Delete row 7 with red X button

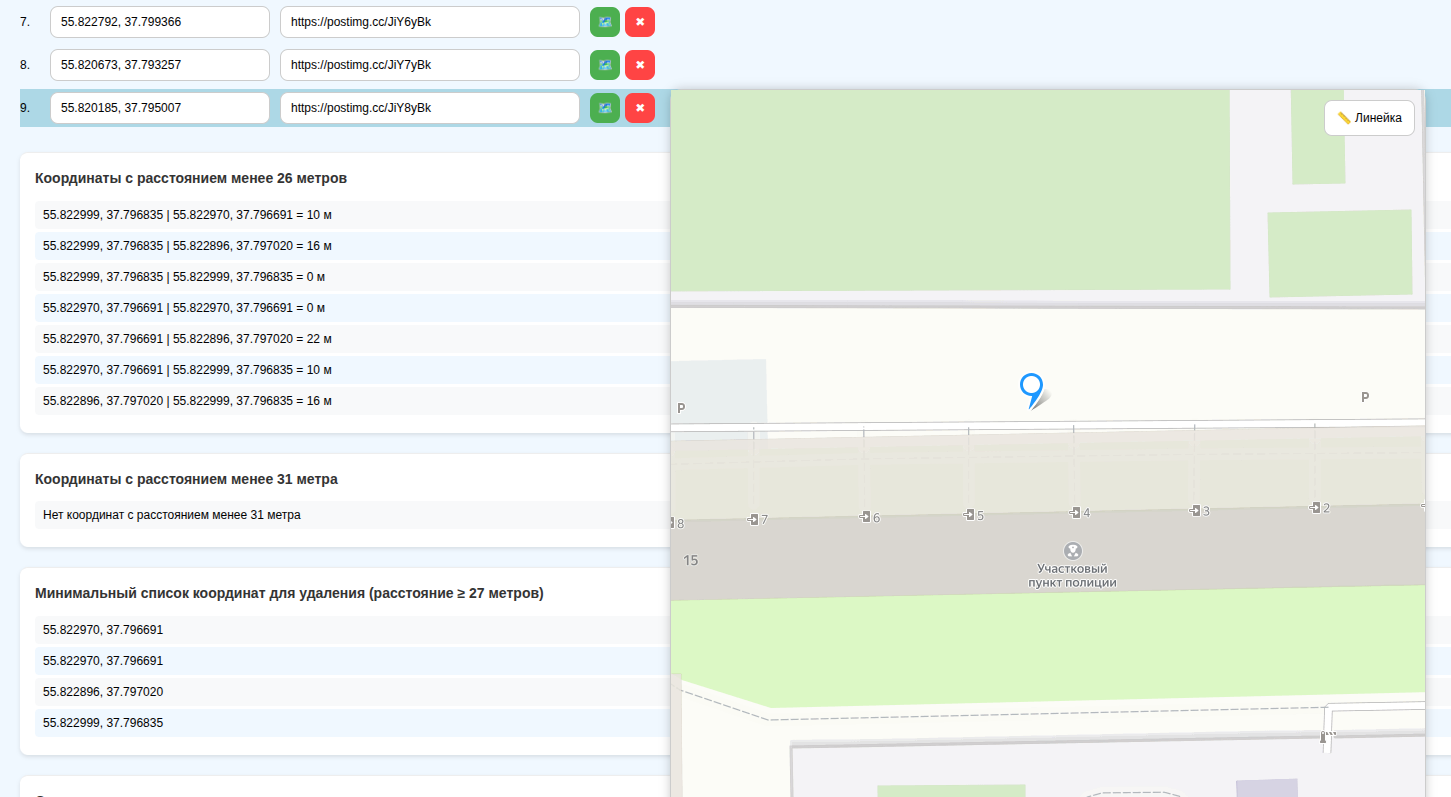click(x=639, y=22)
